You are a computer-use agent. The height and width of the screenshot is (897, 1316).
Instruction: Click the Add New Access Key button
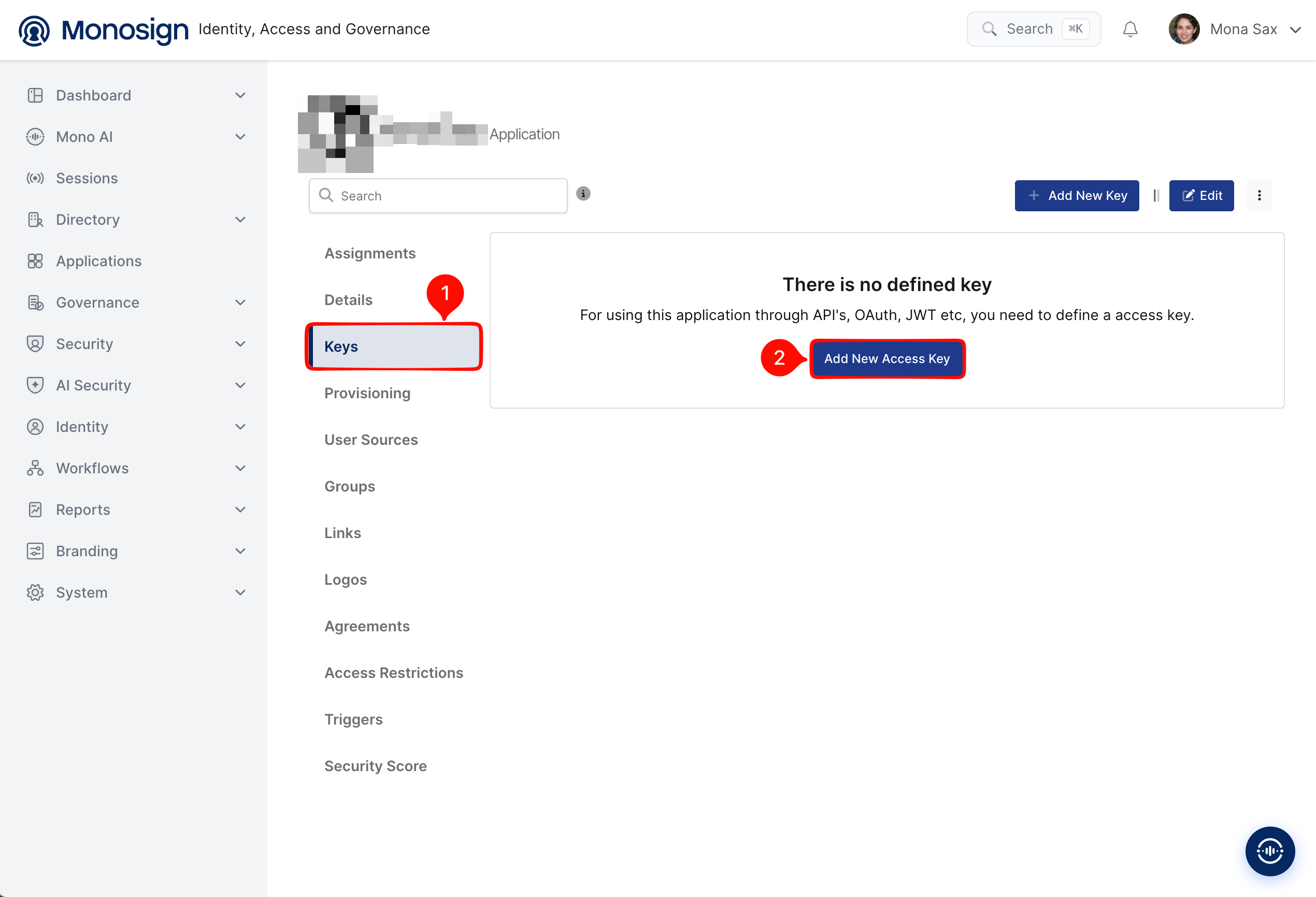(x=887, y=358)
